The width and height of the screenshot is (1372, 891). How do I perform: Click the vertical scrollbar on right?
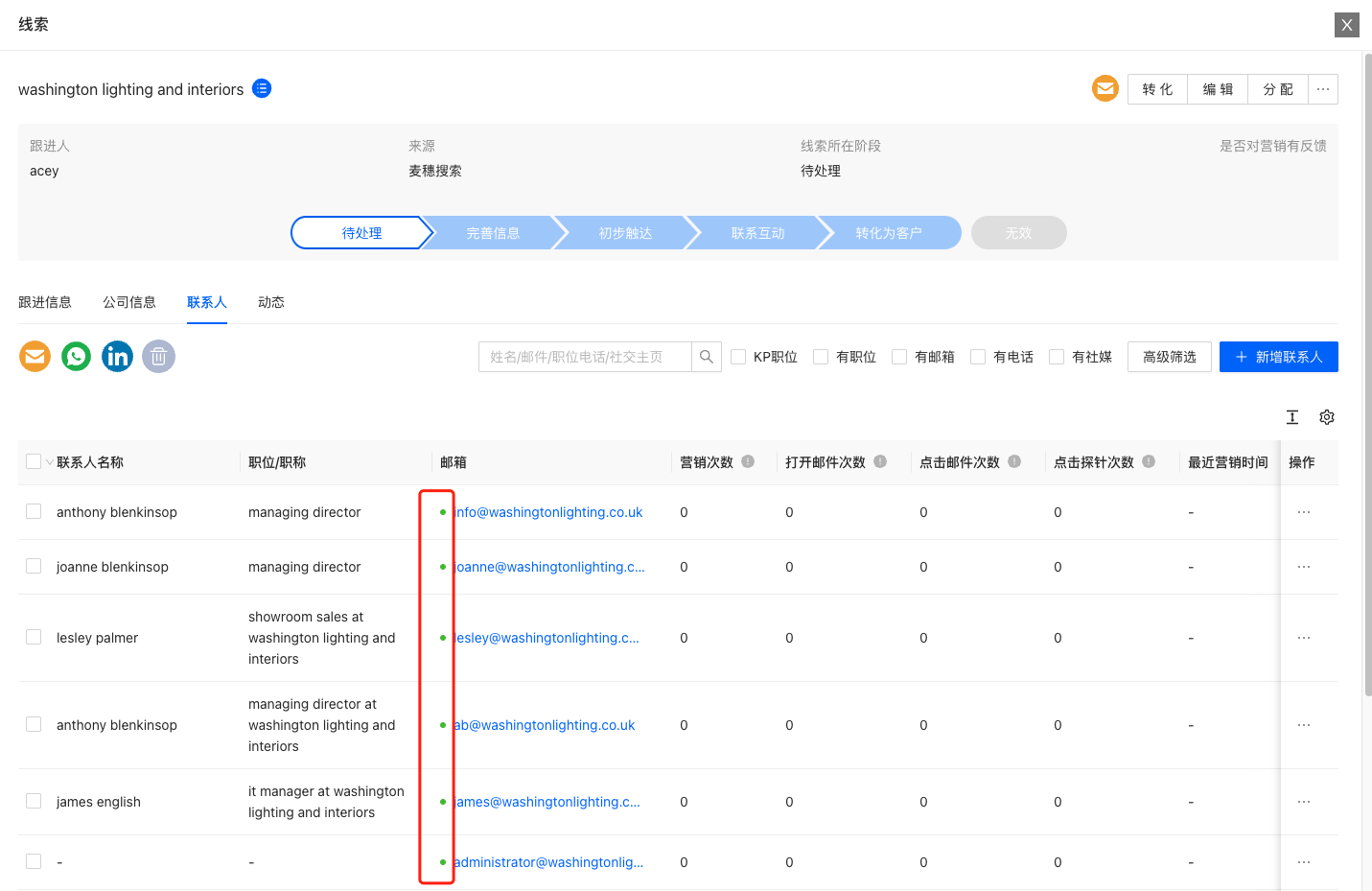pos(1367,374)
